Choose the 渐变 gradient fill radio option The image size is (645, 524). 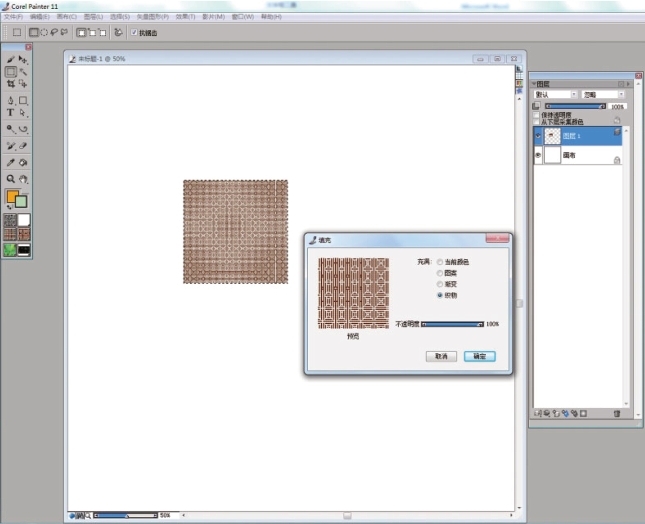click(439, 284)
